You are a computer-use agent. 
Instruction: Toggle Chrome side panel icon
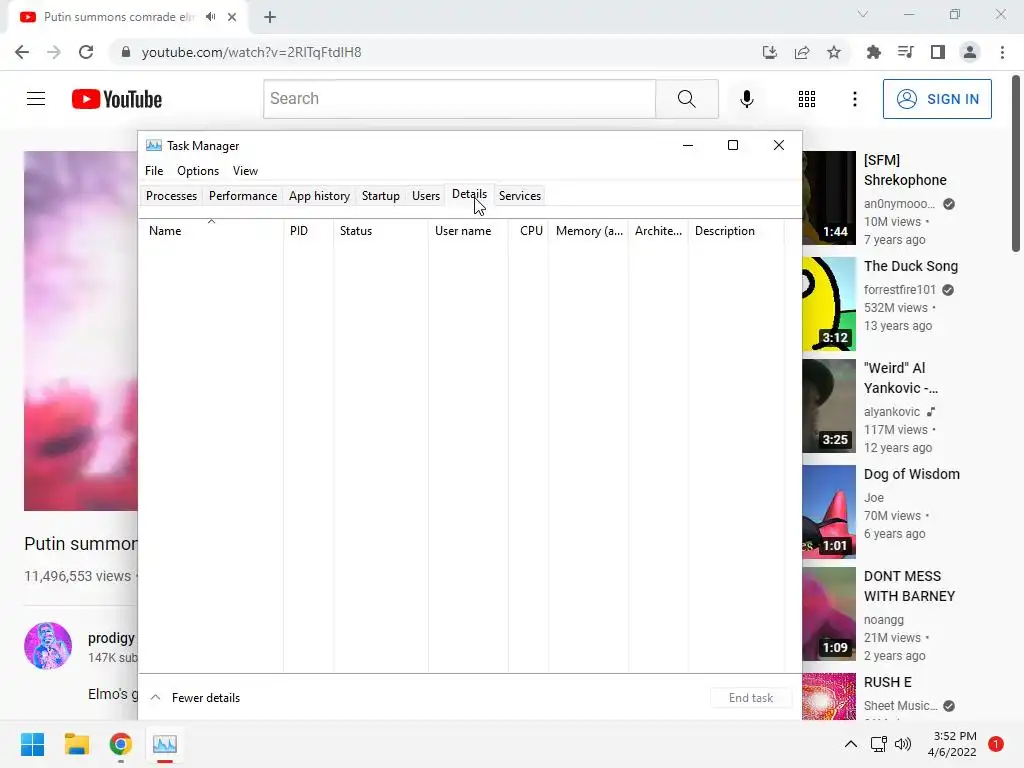pos(938,52)
